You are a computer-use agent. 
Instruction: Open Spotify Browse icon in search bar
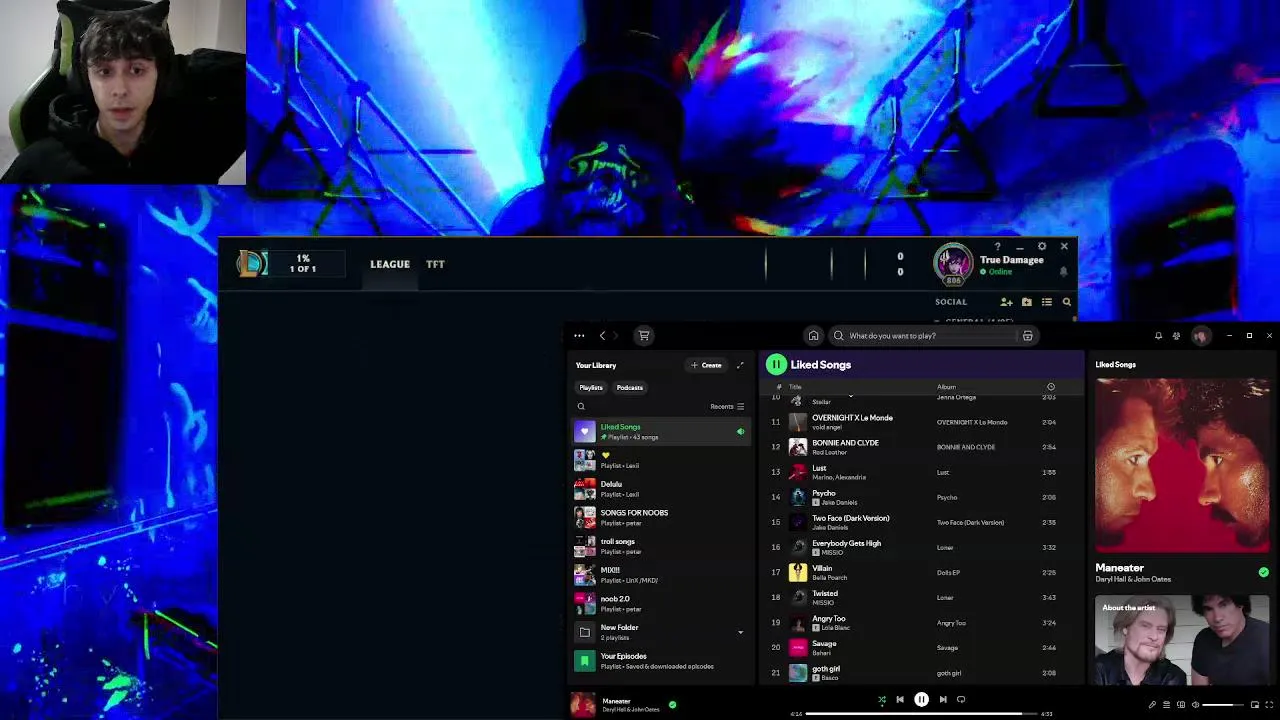1027,336
